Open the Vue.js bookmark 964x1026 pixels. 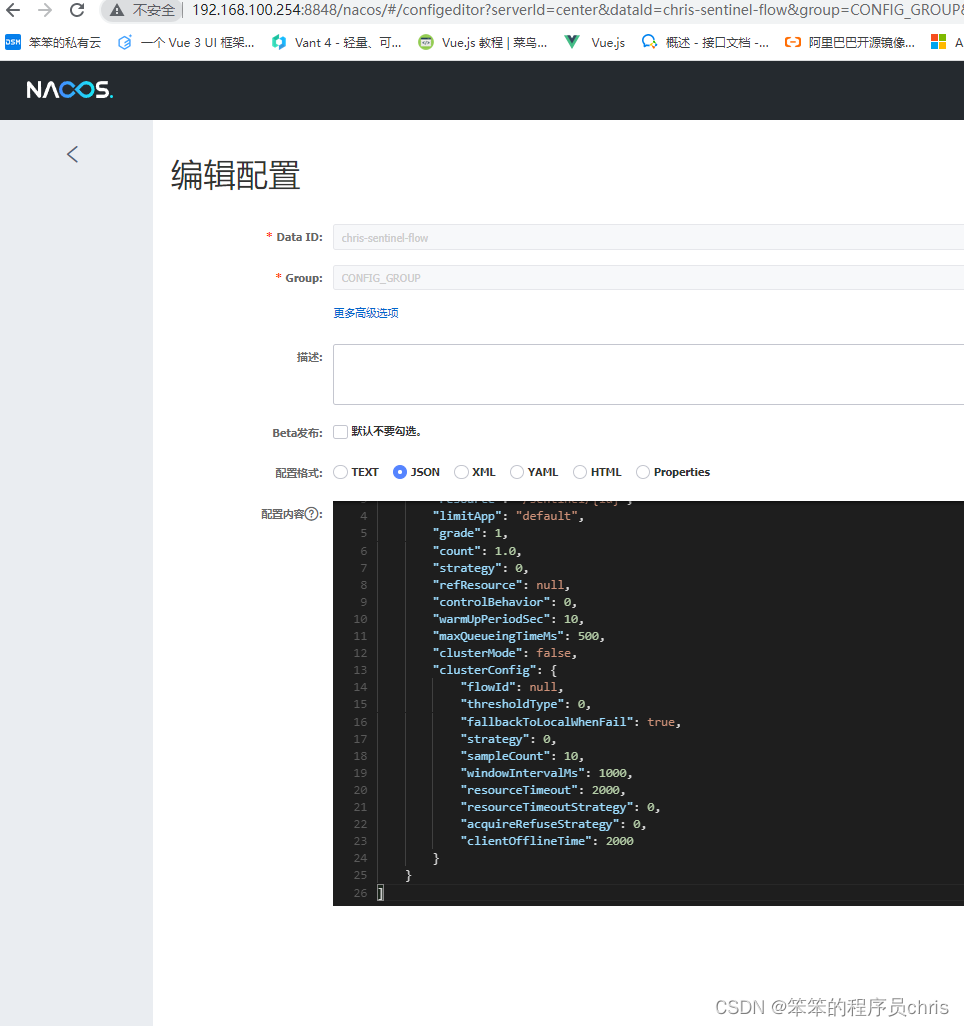pos(595,43)
